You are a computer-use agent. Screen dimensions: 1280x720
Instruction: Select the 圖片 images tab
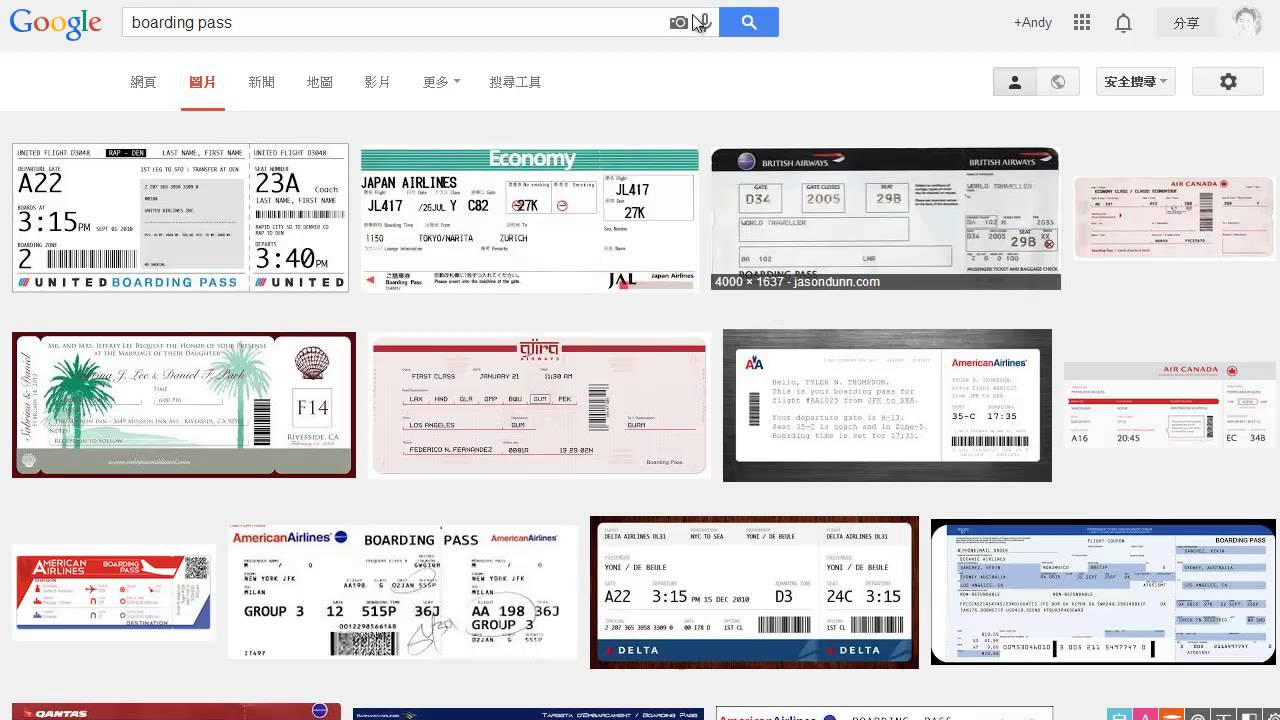point(202,82)
